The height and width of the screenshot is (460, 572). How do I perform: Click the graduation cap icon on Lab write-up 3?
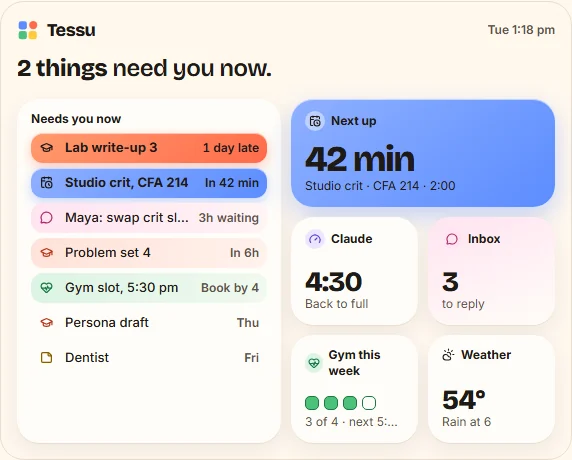coord(46,148)
